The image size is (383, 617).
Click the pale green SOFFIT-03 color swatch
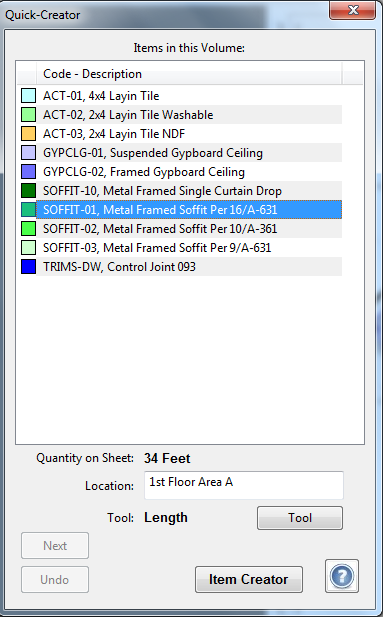pyautogui.click(x=28, y=248)
